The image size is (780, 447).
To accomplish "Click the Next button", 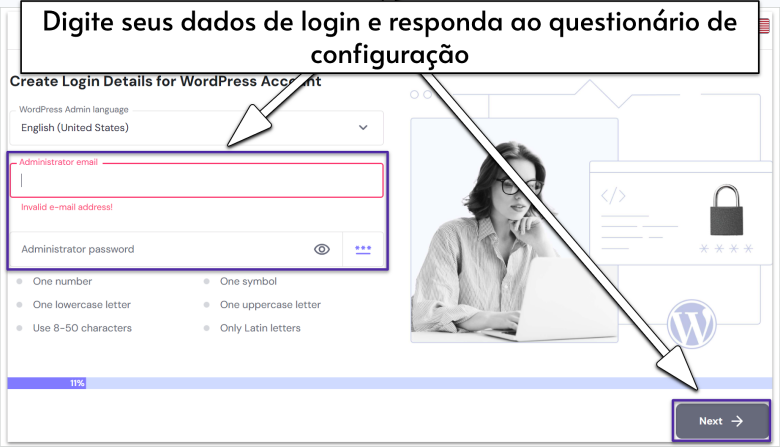I will (x=721, y=421).
